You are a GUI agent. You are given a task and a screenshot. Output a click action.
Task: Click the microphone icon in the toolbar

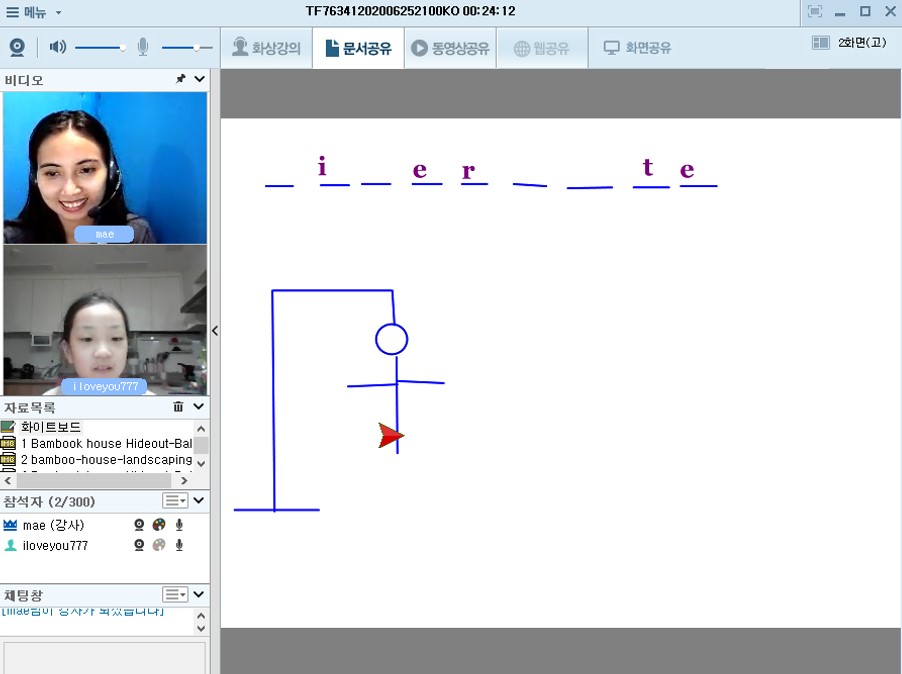tap(143, 47)
